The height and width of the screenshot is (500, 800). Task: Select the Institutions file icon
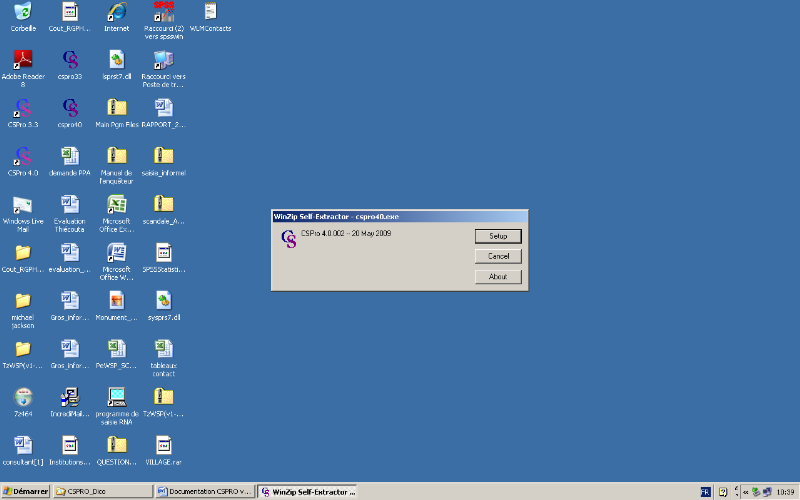70,450
